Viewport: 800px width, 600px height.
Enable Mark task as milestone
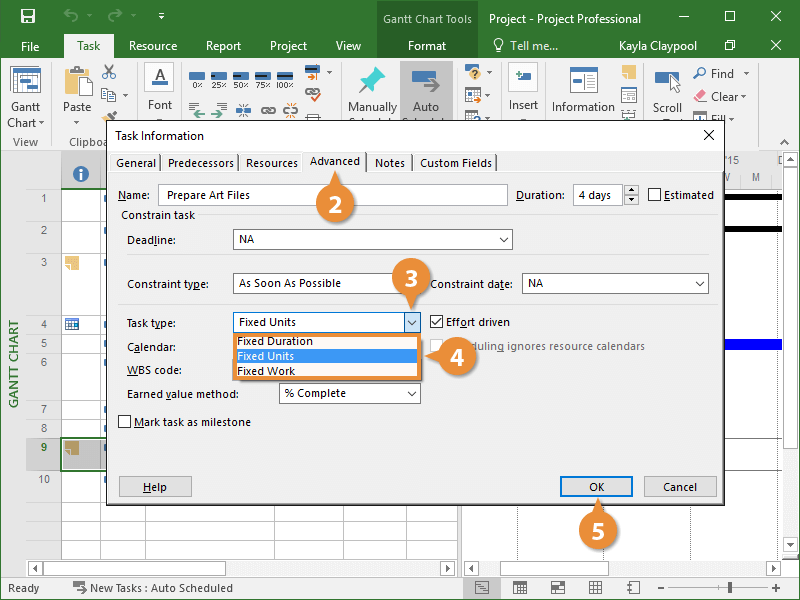tap(125, 422)
